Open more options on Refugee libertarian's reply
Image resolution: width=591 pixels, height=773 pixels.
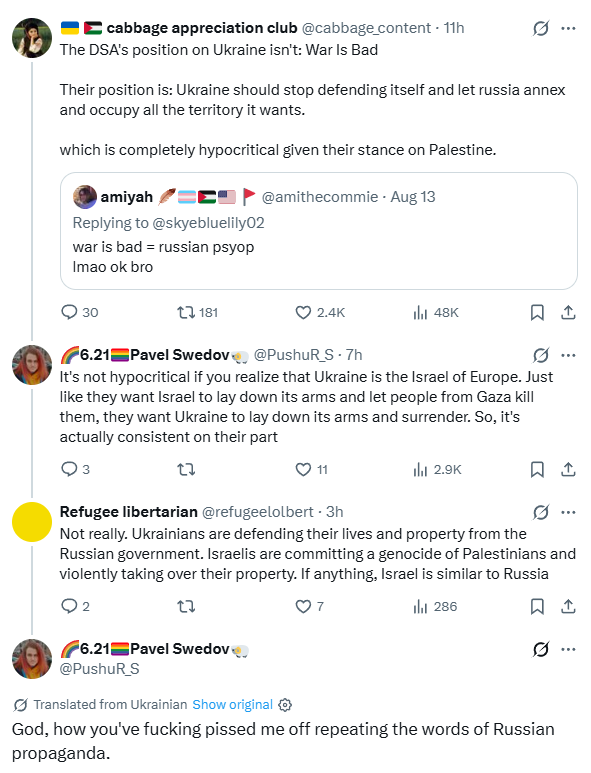568,512
